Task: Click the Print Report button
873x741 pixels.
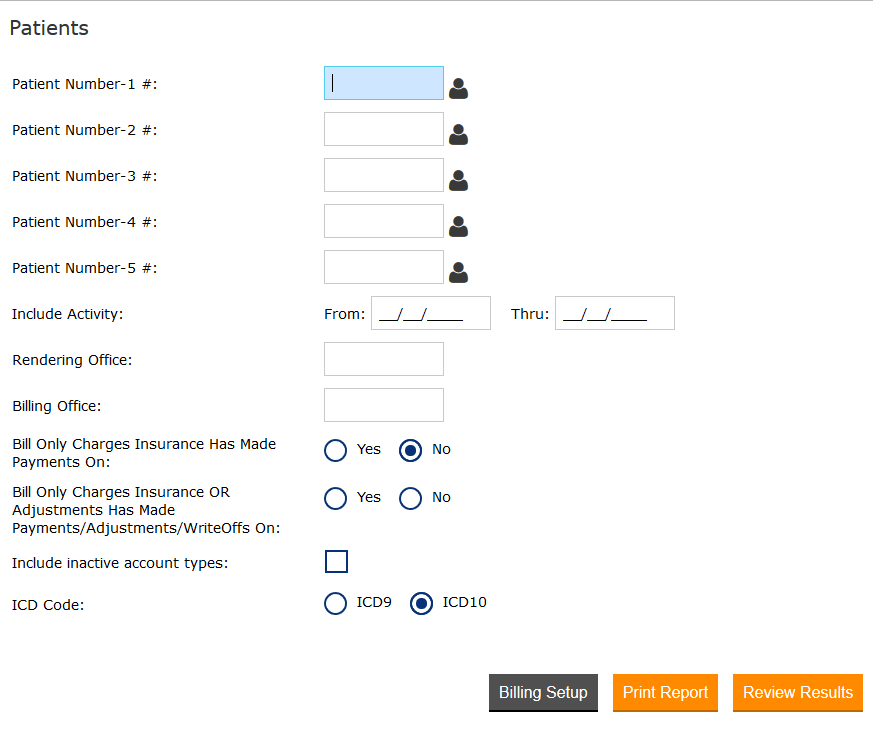Action: (665, 692)
